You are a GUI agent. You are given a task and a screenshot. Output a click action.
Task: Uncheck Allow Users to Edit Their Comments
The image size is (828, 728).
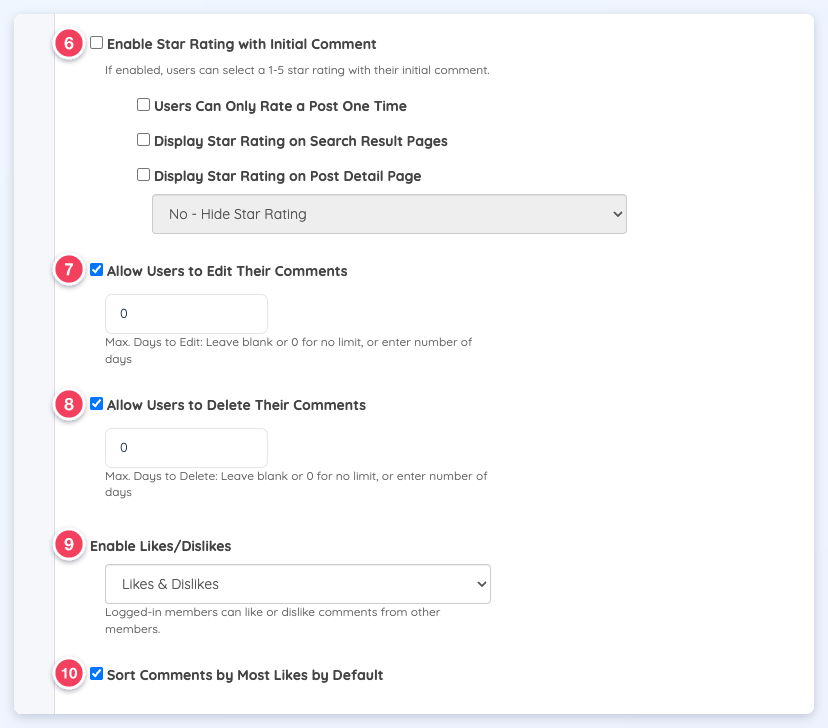click(96, 270)
